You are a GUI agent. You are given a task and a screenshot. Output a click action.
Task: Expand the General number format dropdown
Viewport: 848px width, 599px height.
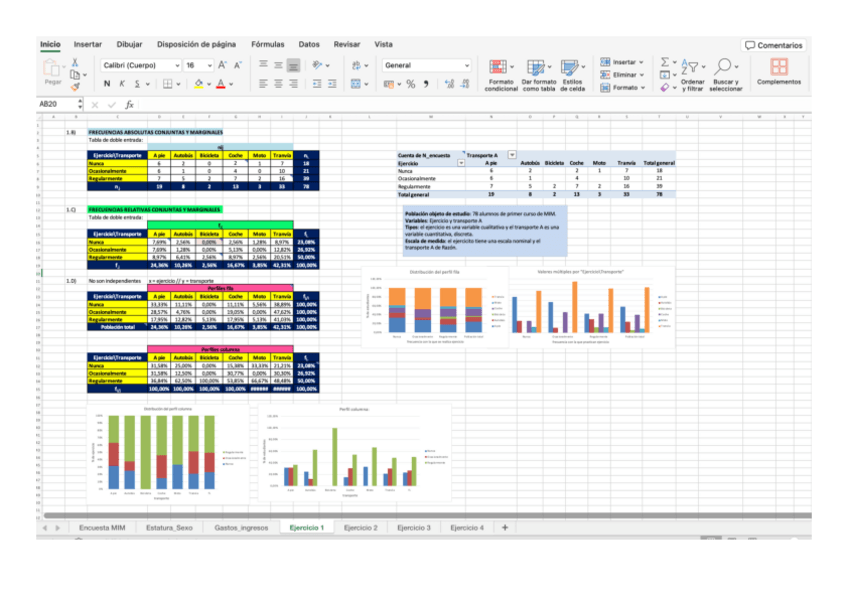coord(466,65)
